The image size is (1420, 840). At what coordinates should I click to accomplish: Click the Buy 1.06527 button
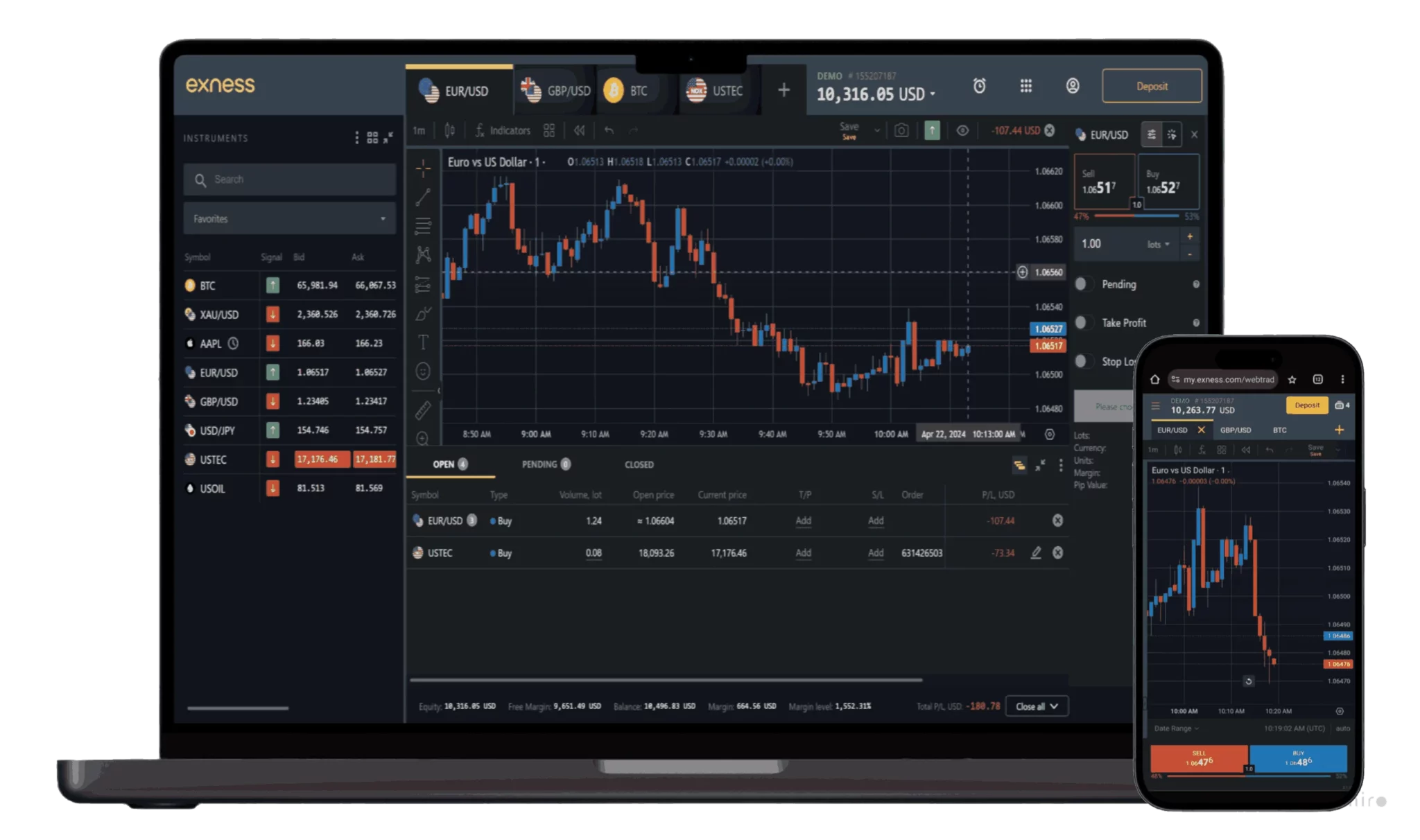(x=1169, y=182)
